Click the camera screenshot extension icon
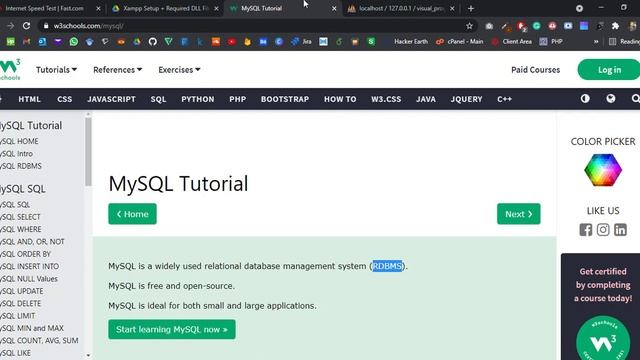The image size is (640, 360). (x=489, y=26)
